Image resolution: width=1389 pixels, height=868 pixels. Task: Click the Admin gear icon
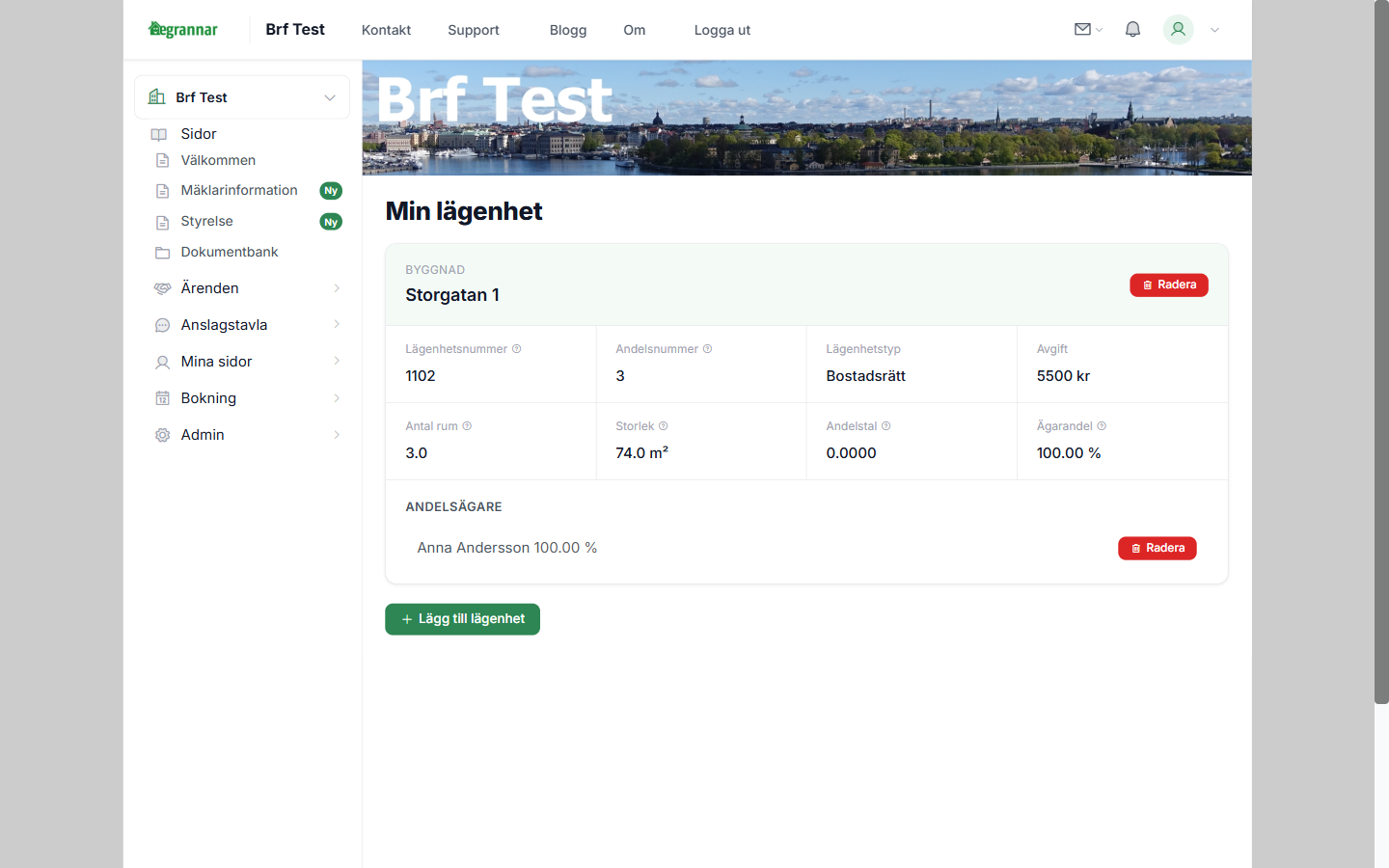click(x=162, y=435)
